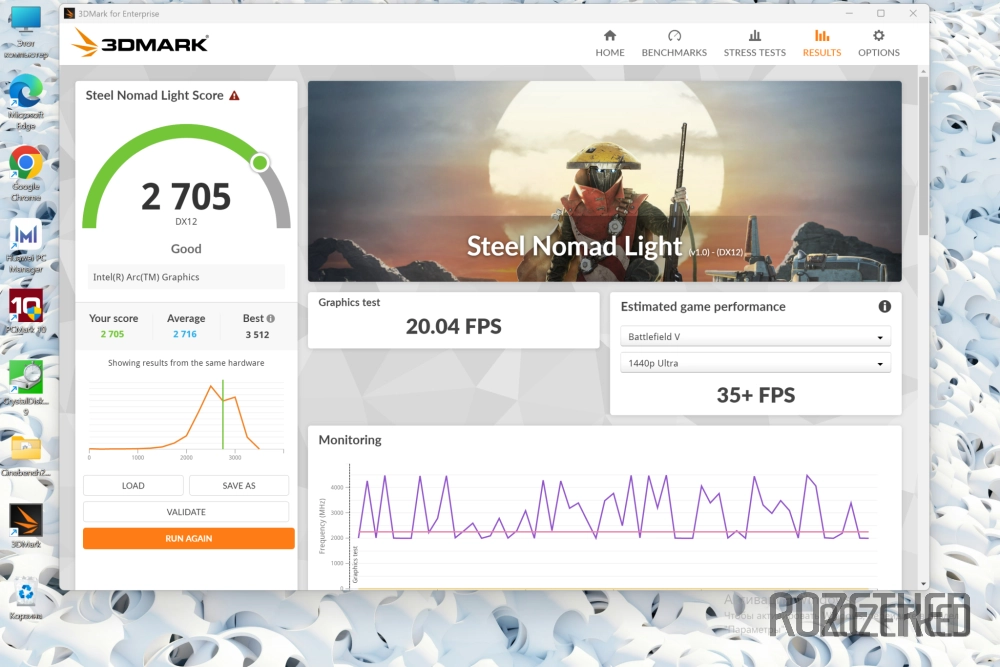Switch to the Results tab
This screenshot has width=1000, height=667.
coord(822,43)
